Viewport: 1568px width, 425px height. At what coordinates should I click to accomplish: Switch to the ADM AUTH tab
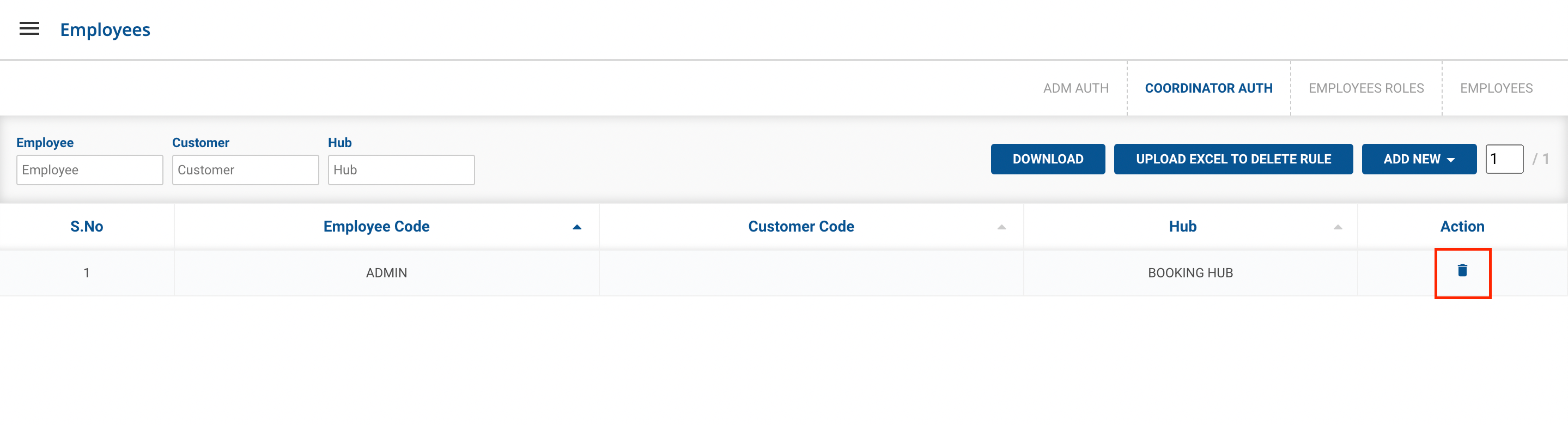click(1075, 88)
